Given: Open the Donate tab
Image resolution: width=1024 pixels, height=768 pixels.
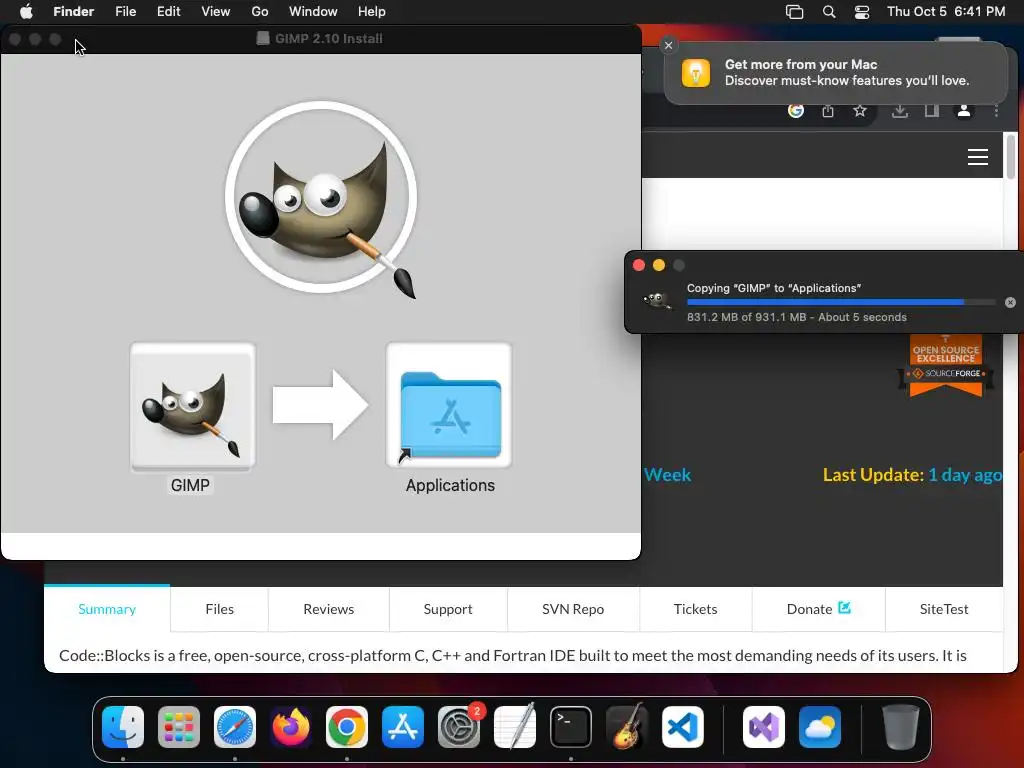Looking at the screenshot, I should (x=819, y=609).
